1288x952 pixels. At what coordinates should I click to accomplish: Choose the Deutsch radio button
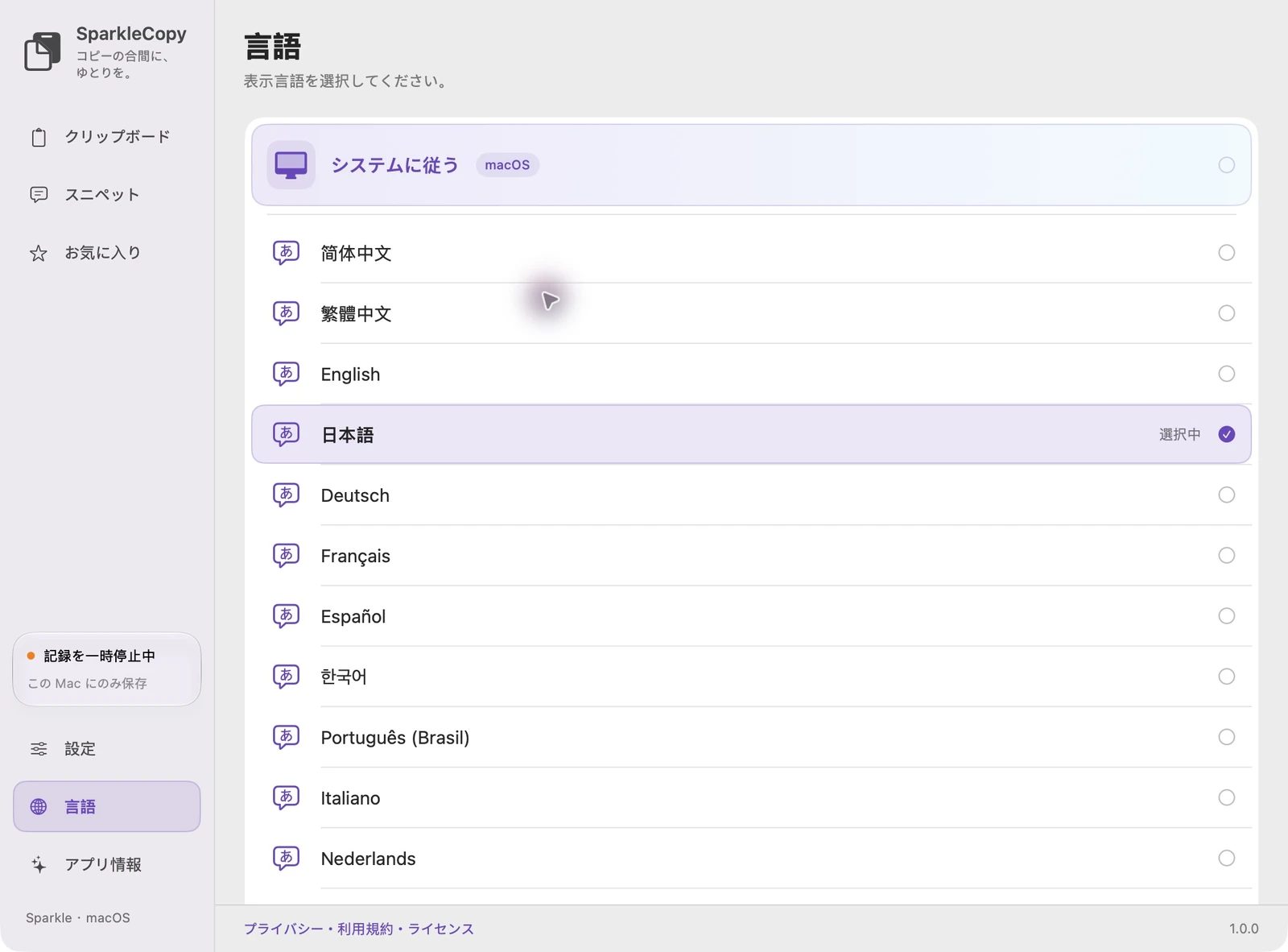[1226, 495]
